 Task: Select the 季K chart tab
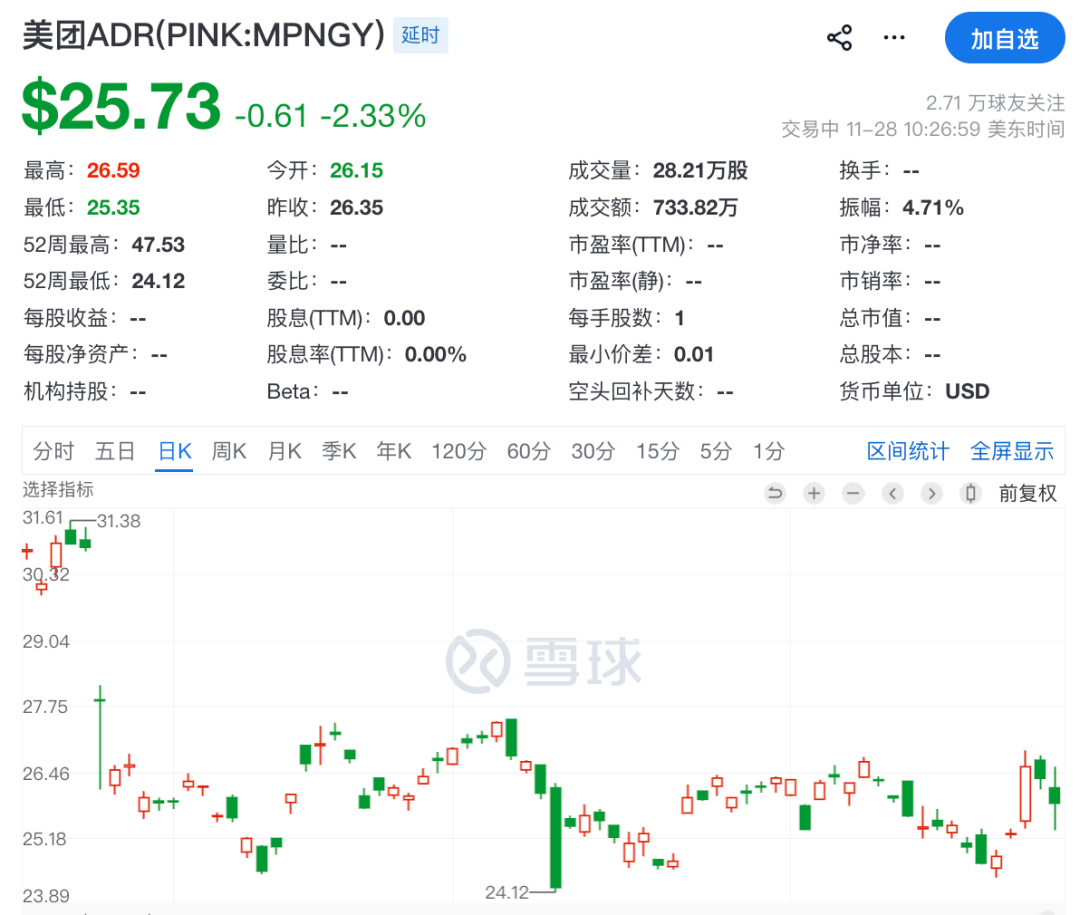tap(339, 451)
